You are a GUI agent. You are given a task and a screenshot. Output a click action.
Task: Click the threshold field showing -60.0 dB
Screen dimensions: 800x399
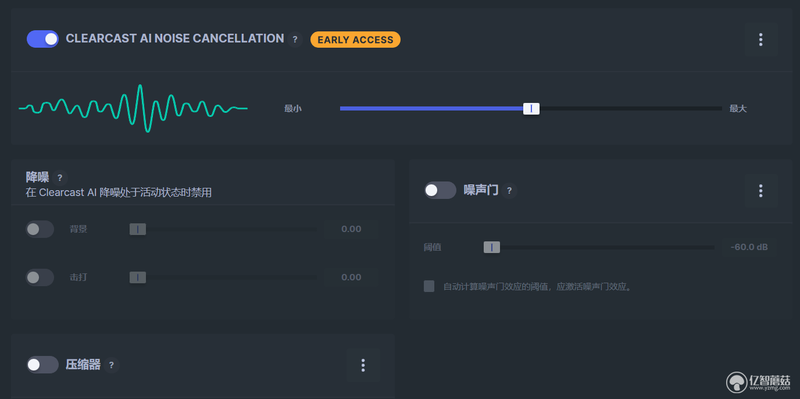point(749,247)
